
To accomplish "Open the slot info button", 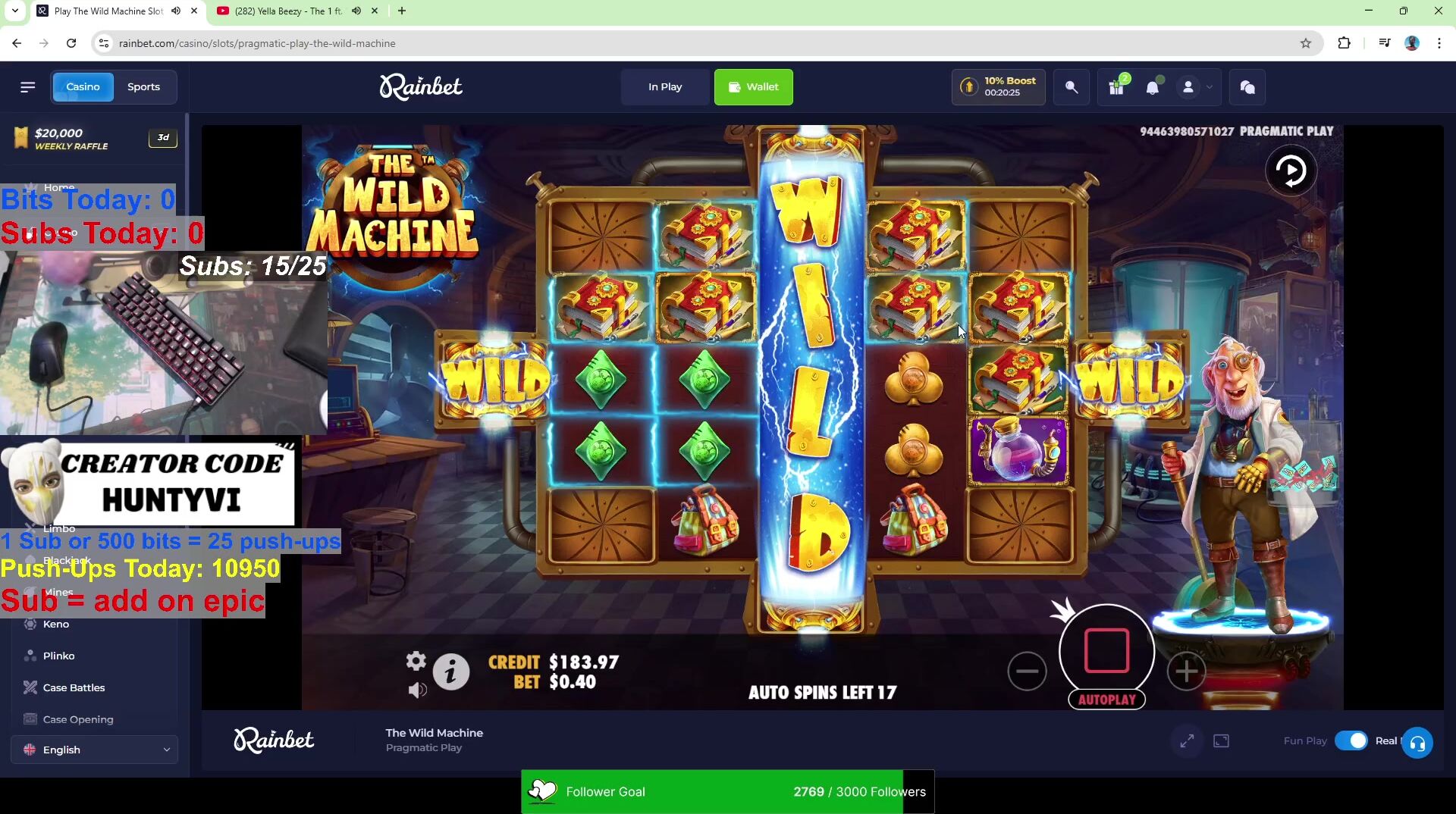I will 451,672.
